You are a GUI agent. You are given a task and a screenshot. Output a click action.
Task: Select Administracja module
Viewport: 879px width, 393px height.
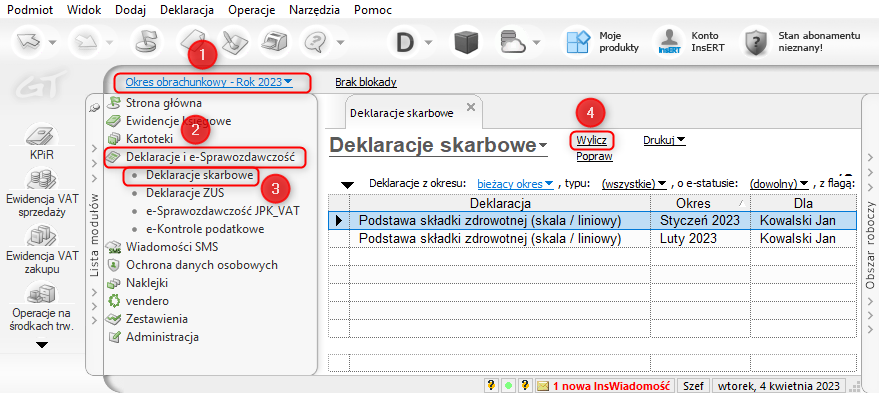click(163, 337)
